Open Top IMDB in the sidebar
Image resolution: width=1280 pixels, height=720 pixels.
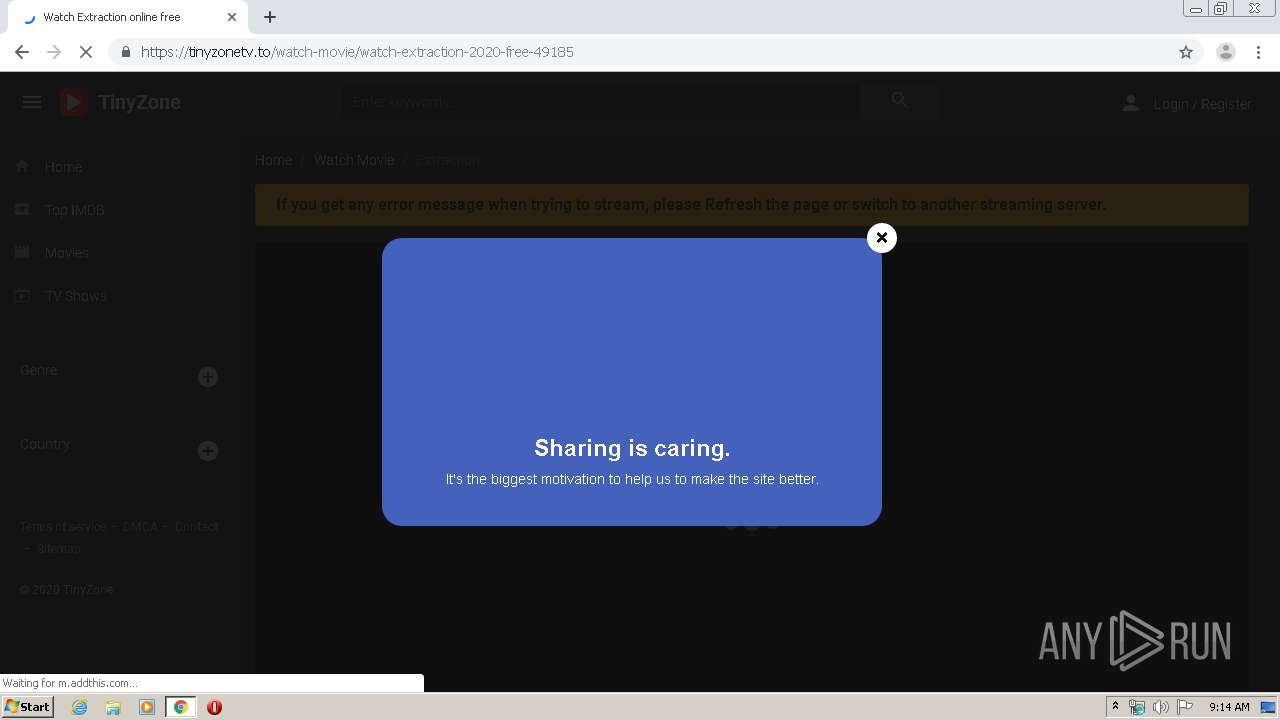(74, 210)
